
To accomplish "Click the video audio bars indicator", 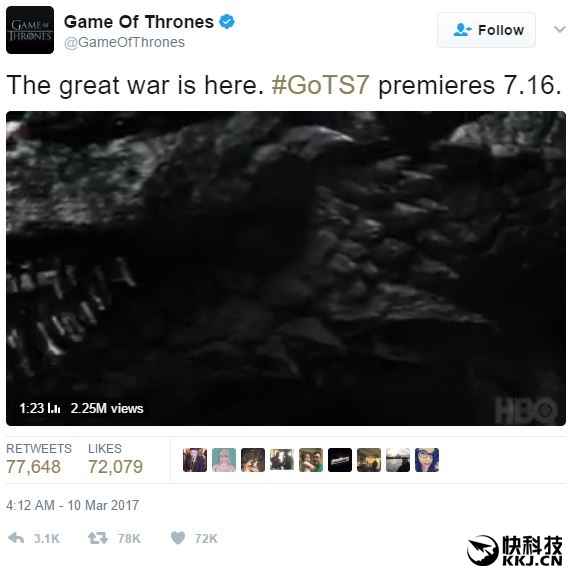I will (x=54, y=408).
